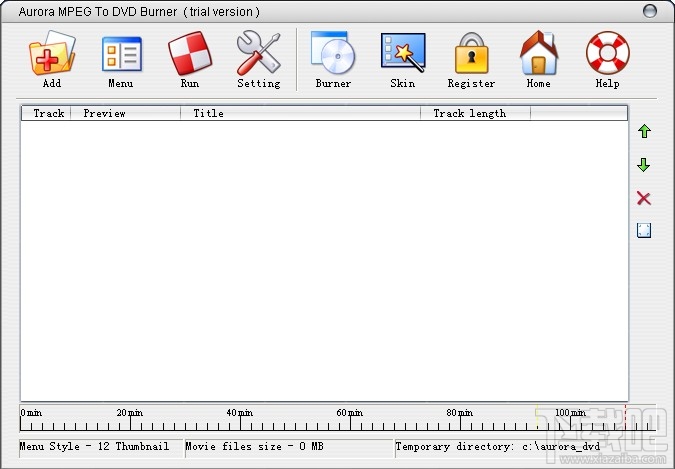Go to Home house icon

coord(539,53)
